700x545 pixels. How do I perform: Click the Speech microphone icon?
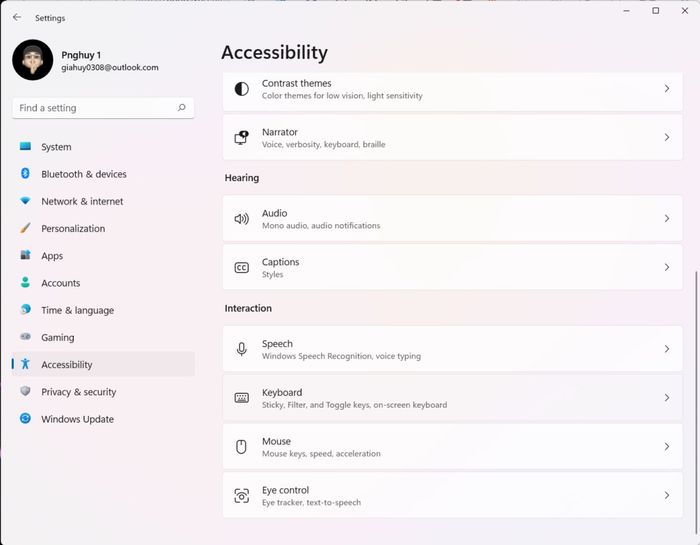[242, 349]
